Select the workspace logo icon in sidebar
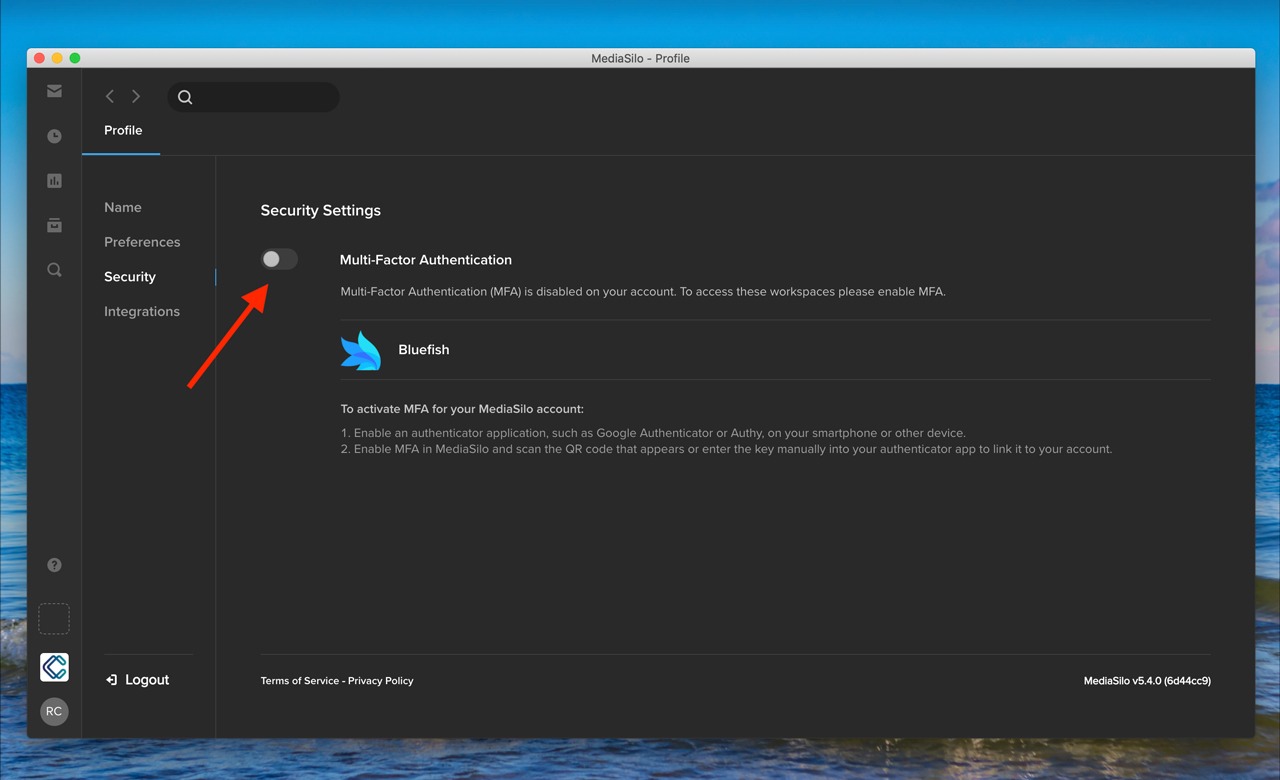The image size is (1280, 780). tap(54, 667)
